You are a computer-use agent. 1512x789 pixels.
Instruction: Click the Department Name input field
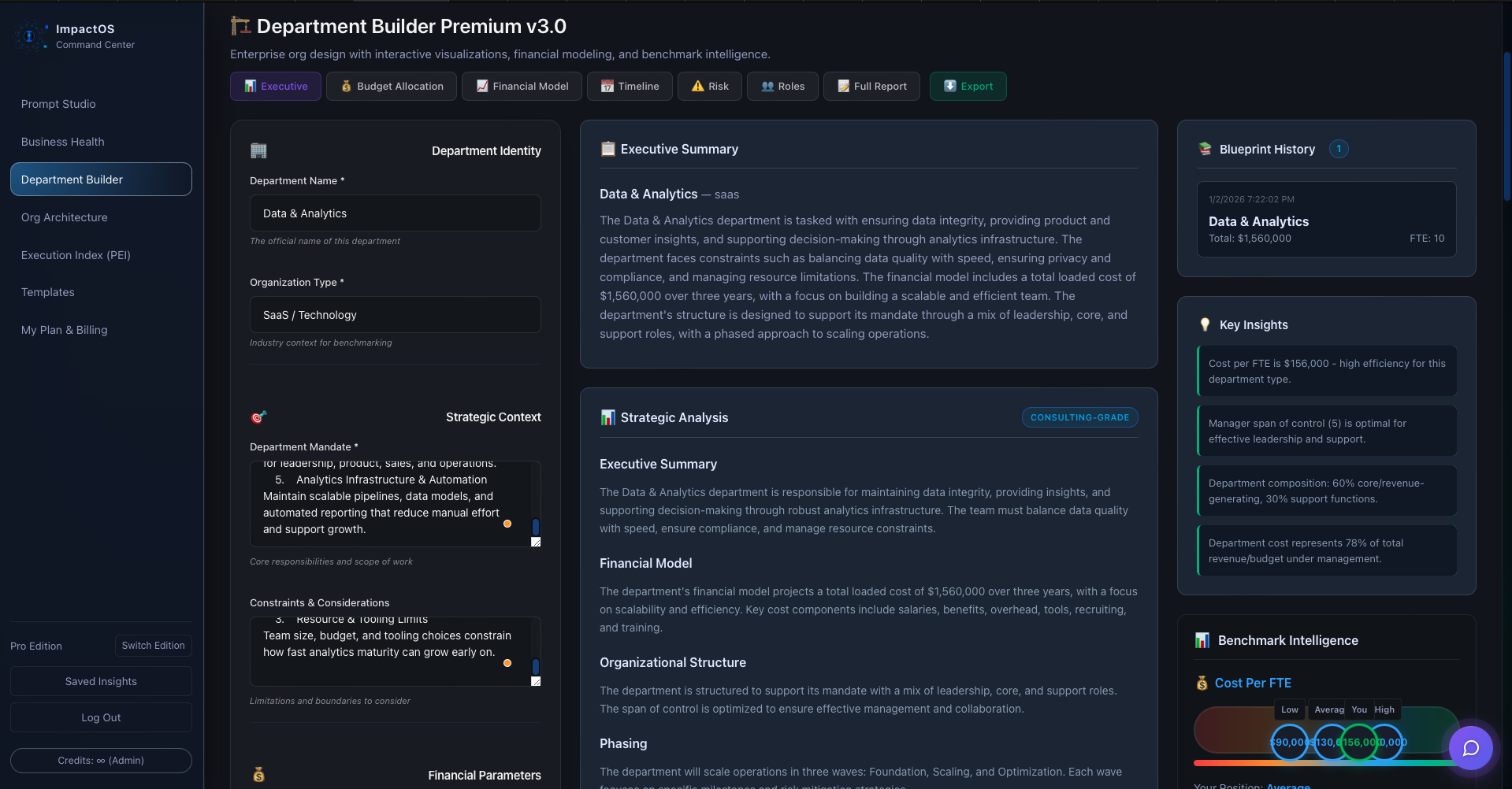[x=395, y=213]
